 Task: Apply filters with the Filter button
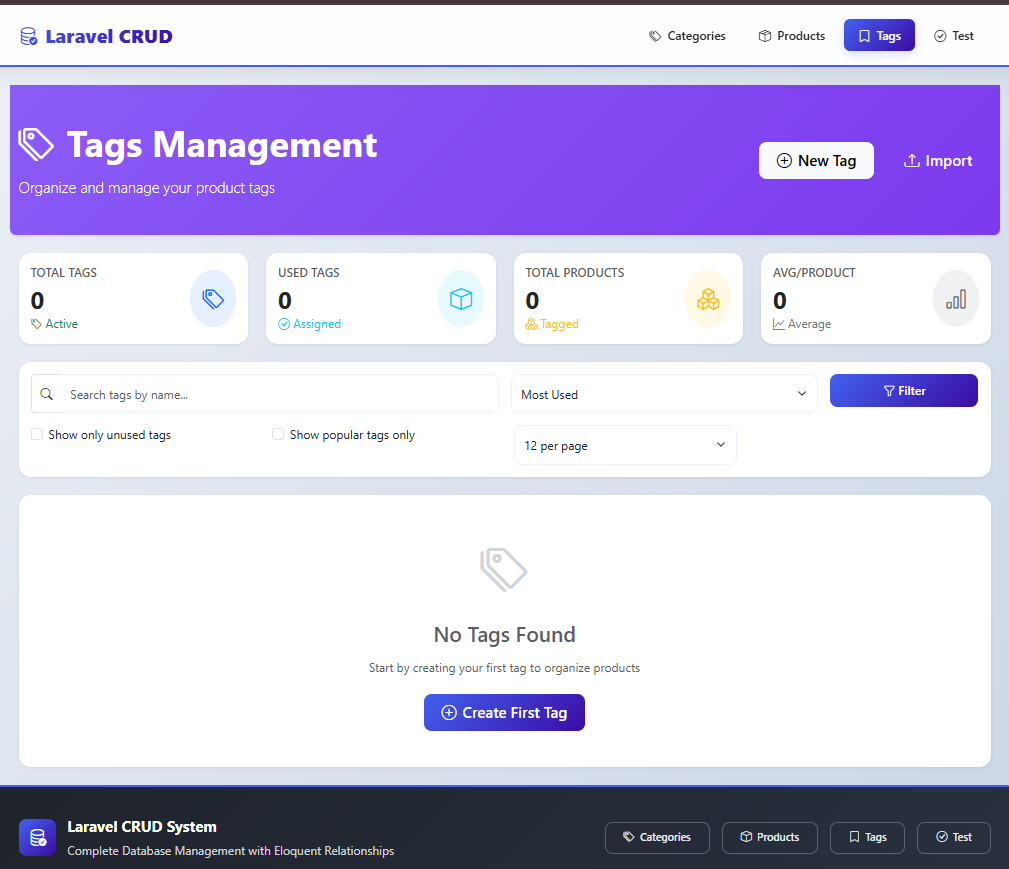tap(903, 391)
